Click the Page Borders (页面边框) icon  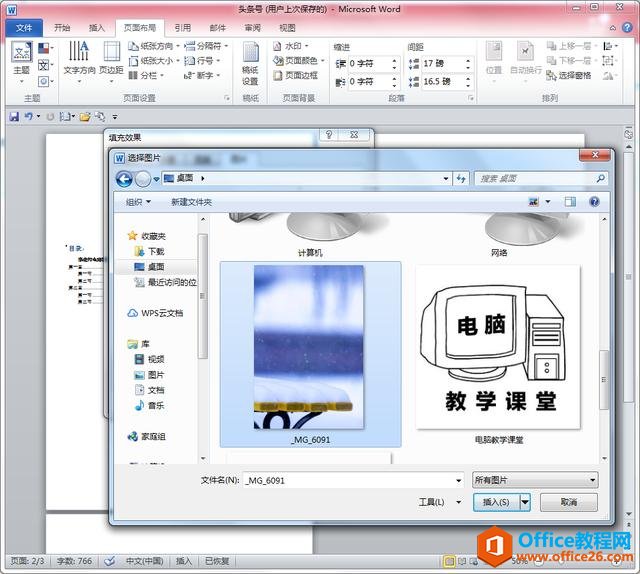tap(296, 76)
